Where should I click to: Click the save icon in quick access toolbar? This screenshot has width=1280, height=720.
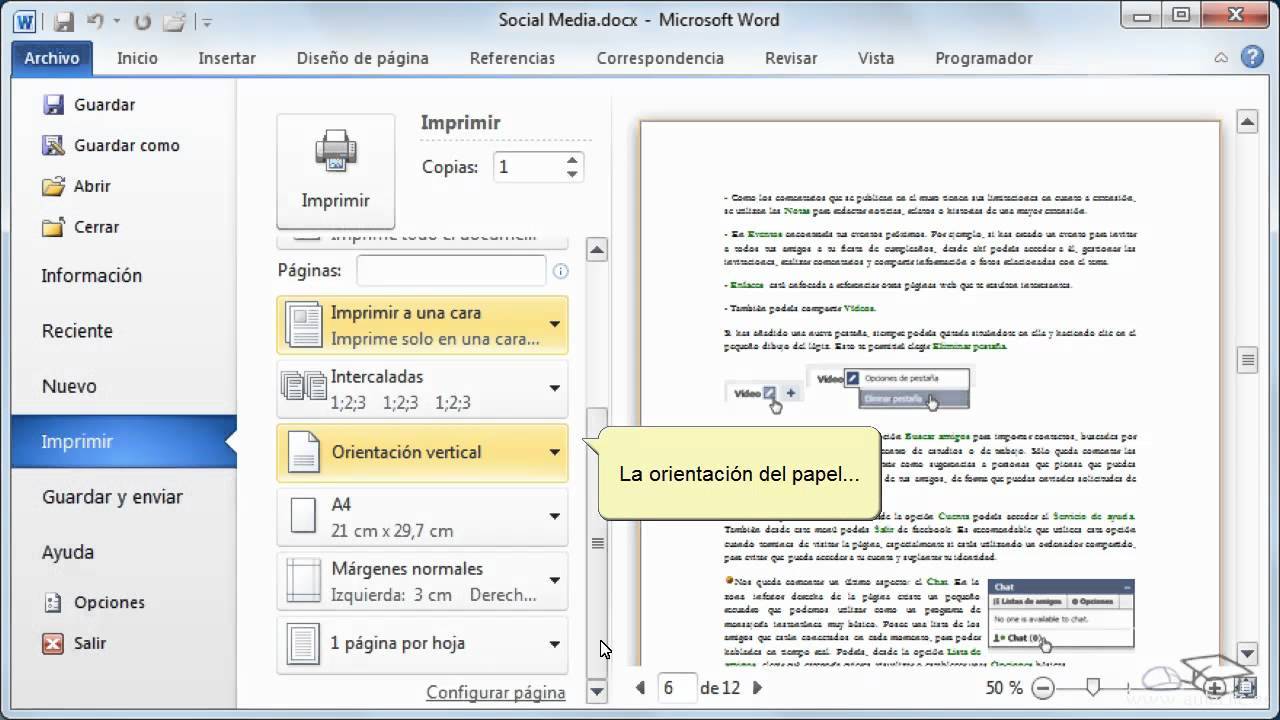63,20
